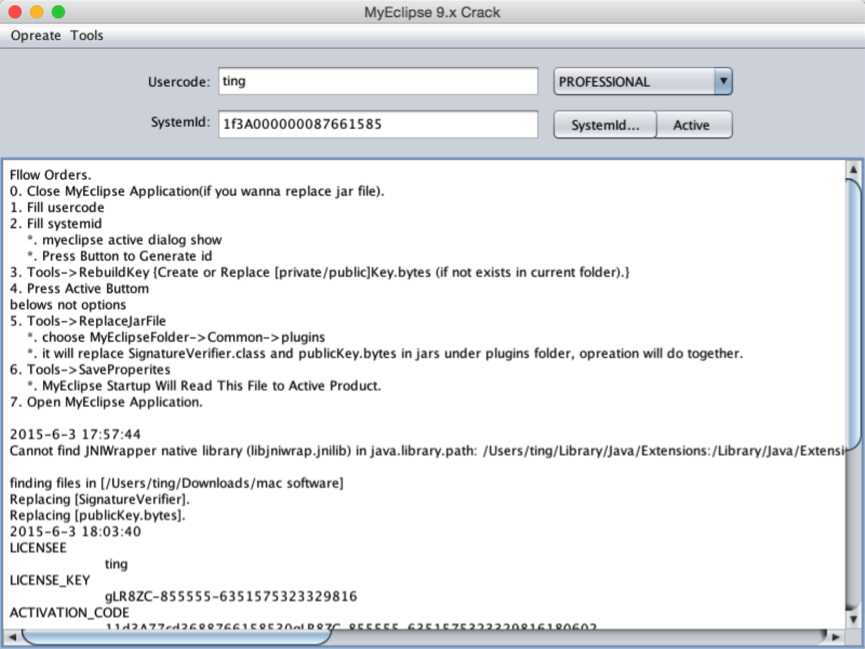Click the '3. Tools->RebuildKey' line
Image resolution: width=865 pixels, height=649 pixels.
[x=320, y=272]
